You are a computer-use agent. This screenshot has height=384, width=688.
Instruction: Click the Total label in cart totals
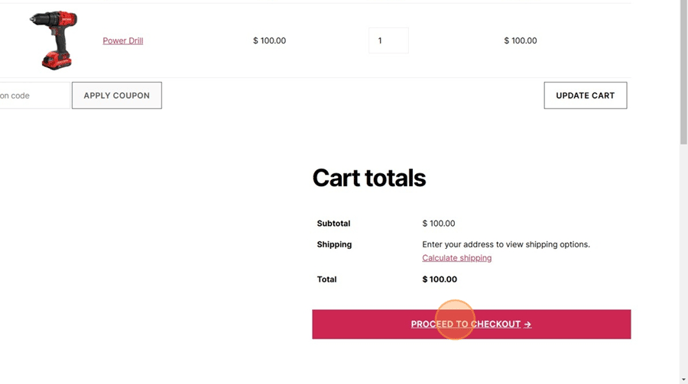click(x=326, y=280)
